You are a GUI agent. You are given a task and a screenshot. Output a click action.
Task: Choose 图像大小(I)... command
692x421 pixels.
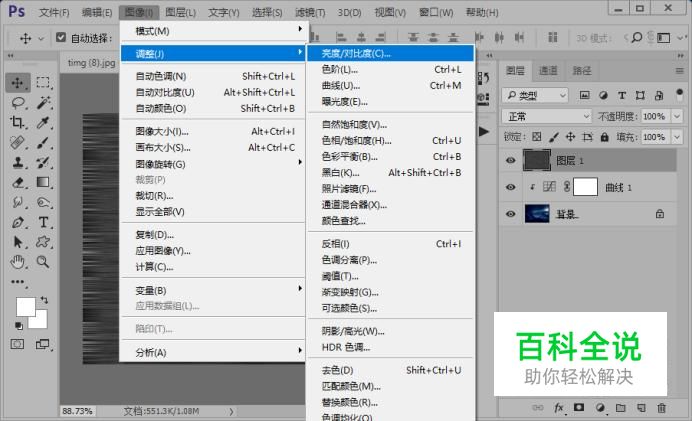point(213,131)
